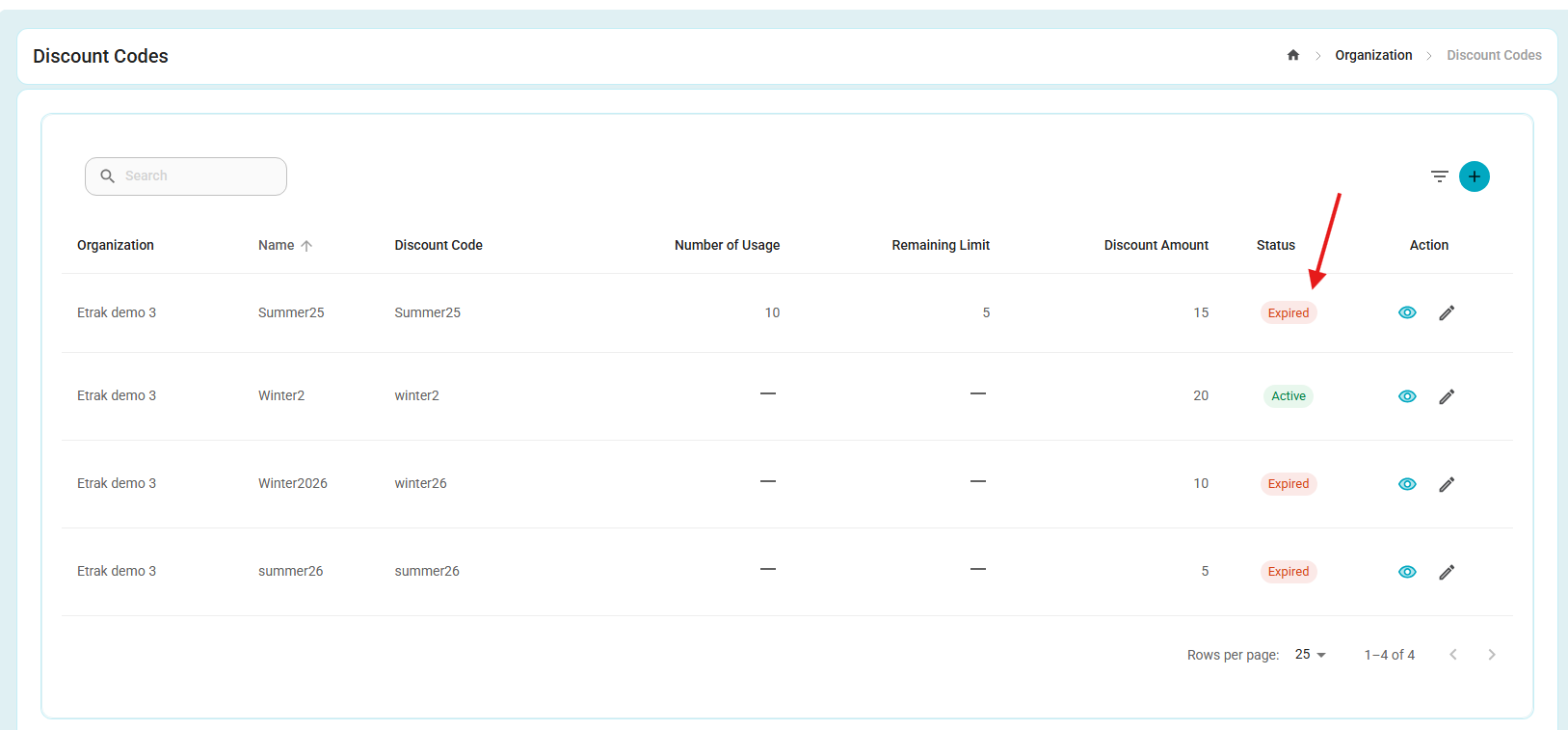Viewport: 1568px width, 730px height.
Task: View Winter2 code with eye icon
Action: 1407,396
